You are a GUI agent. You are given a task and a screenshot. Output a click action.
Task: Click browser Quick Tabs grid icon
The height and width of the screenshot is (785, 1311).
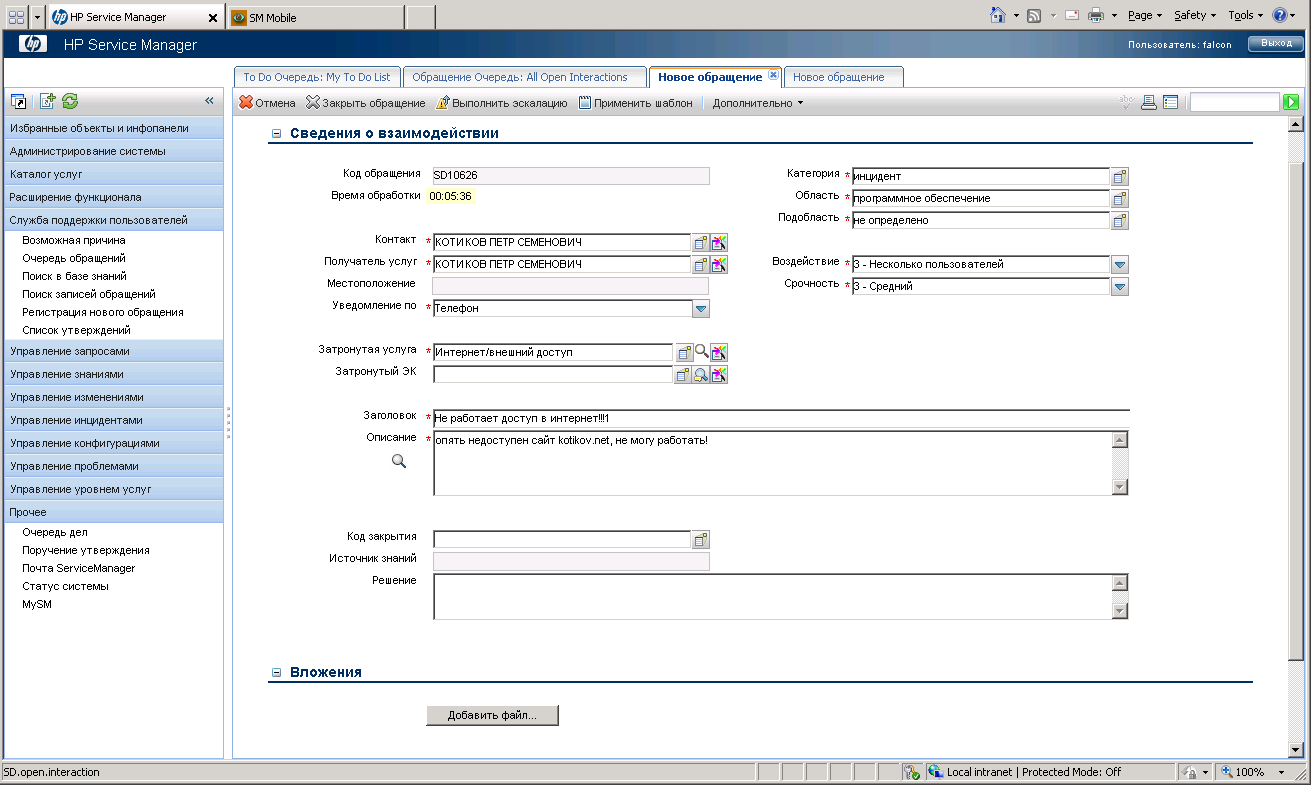coord(16,17)
